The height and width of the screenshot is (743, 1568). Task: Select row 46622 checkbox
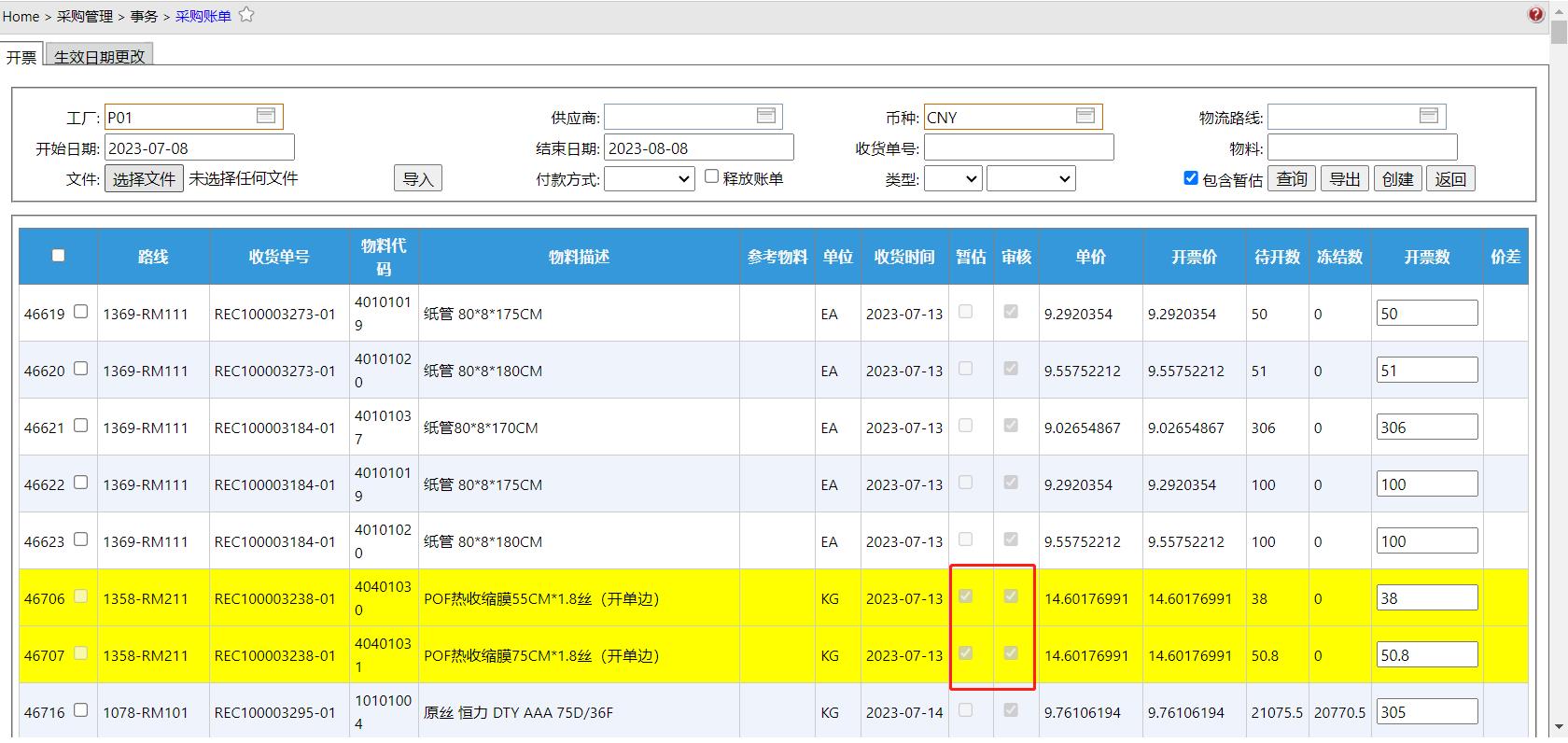pyautogui.click(x=80, y=483)
